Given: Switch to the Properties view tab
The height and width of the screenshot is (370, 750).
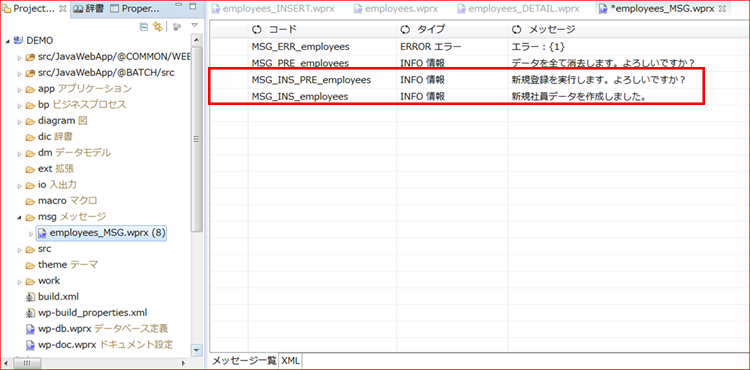Looking at the screenshot, I should (134, 9).
